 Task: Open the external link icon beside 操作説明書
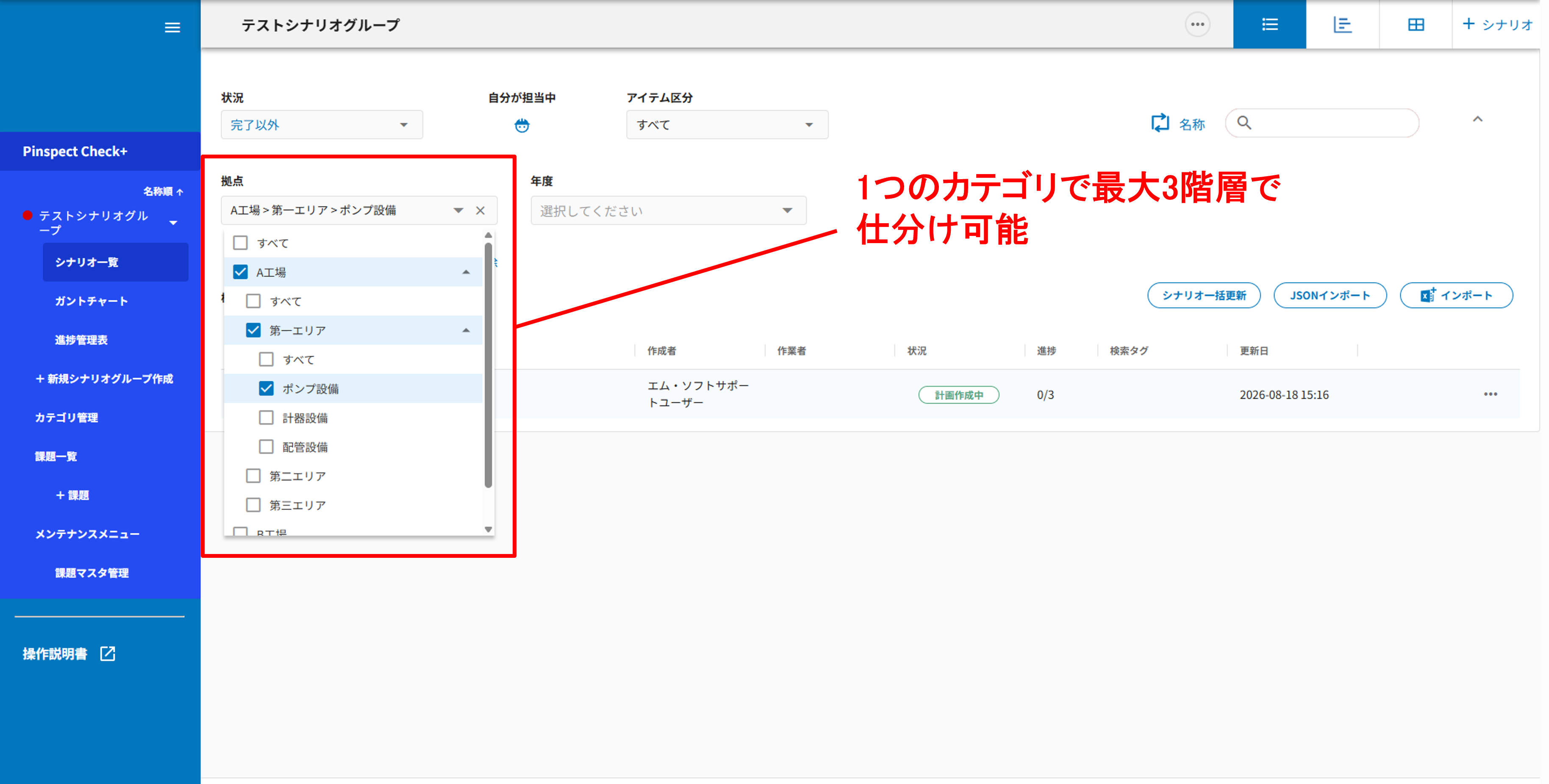pyautogui.click(x=108, y=654)
